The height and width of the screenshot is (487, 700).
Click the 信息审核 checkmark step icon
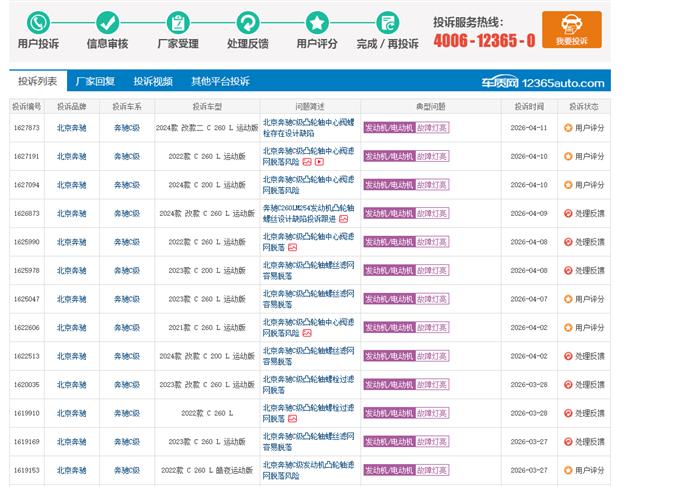click(x=107, y=22)
